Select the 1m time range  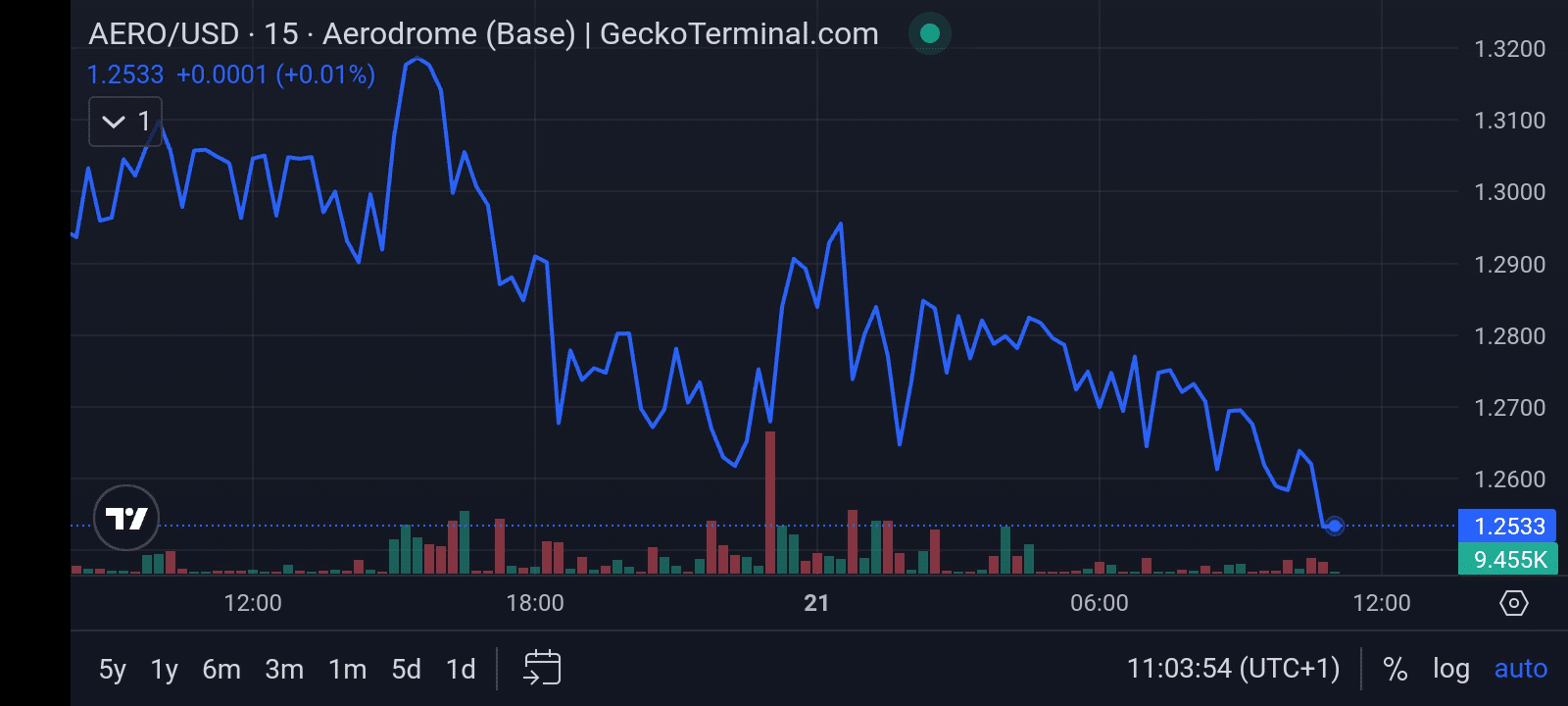pos(347,669)
